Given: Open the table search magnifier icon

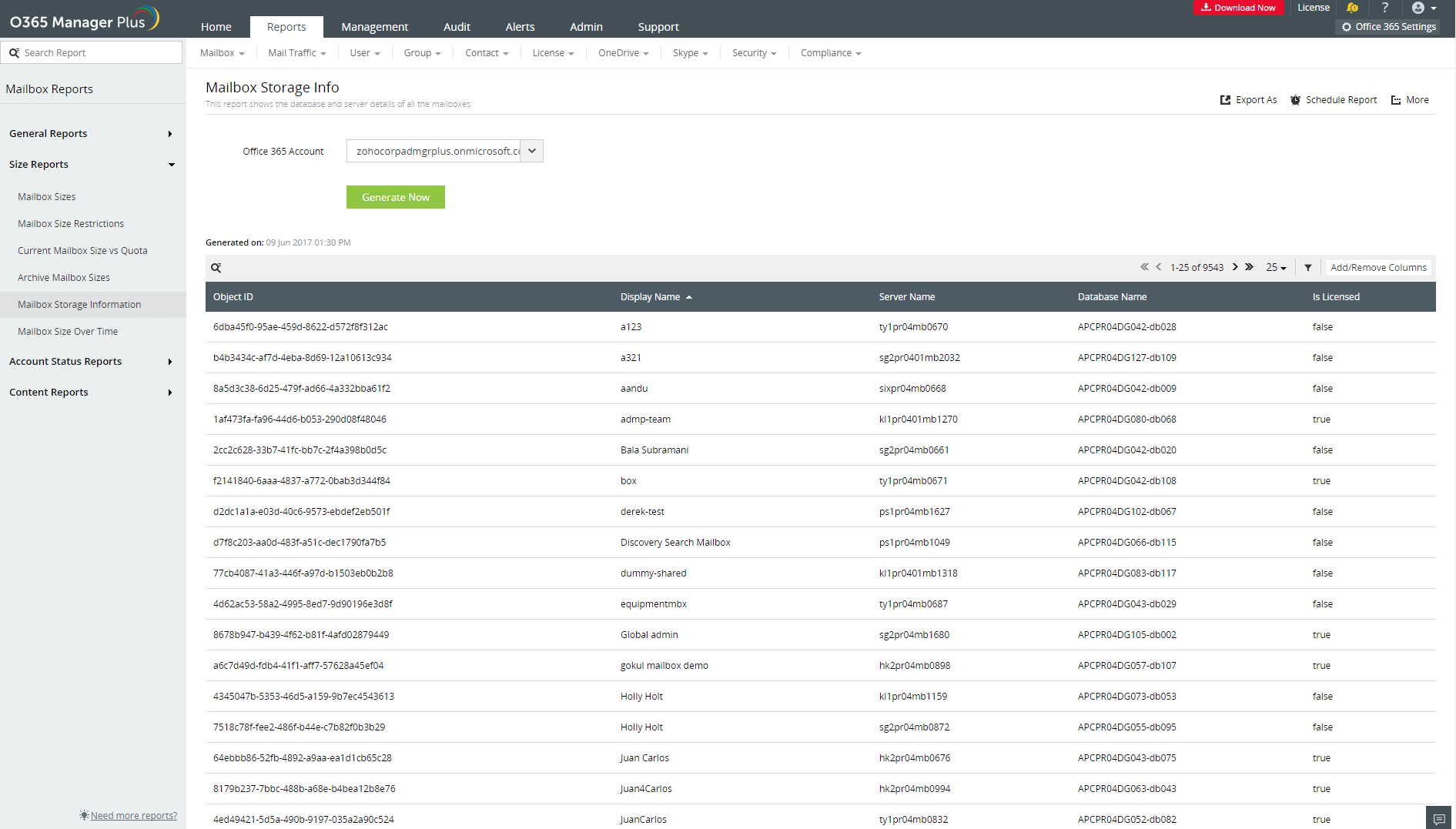Looking at the screenshot, I should click(216, 267).
